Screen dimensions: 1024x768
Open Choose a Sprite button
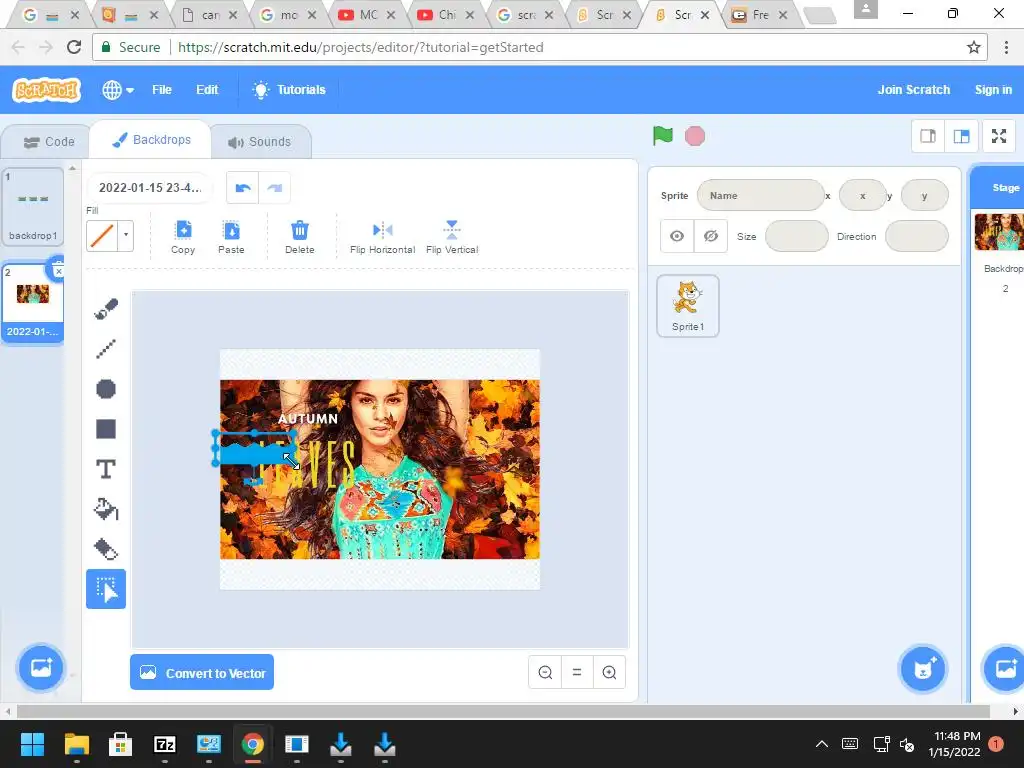(923, 668)
